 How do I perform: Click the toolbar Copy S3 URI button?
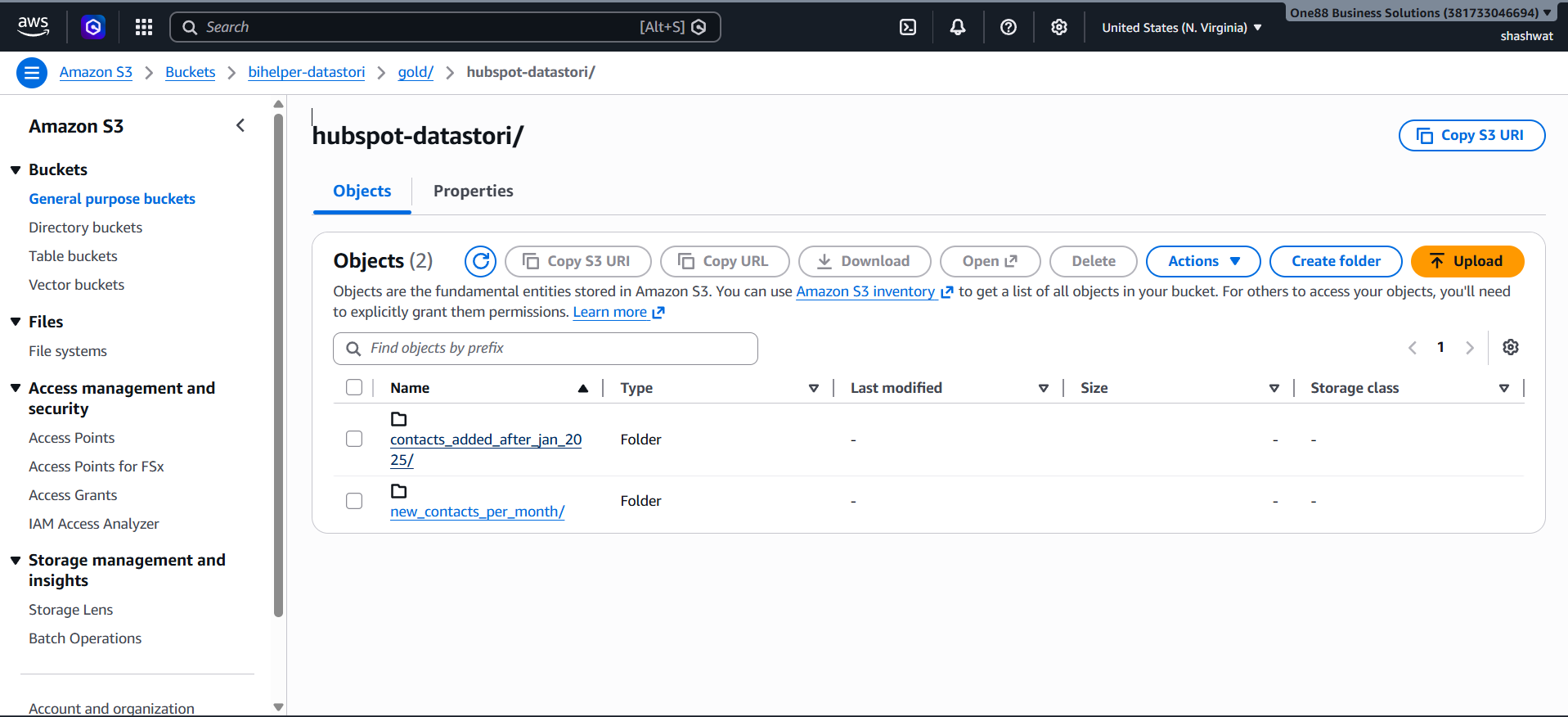coord(577,261)
